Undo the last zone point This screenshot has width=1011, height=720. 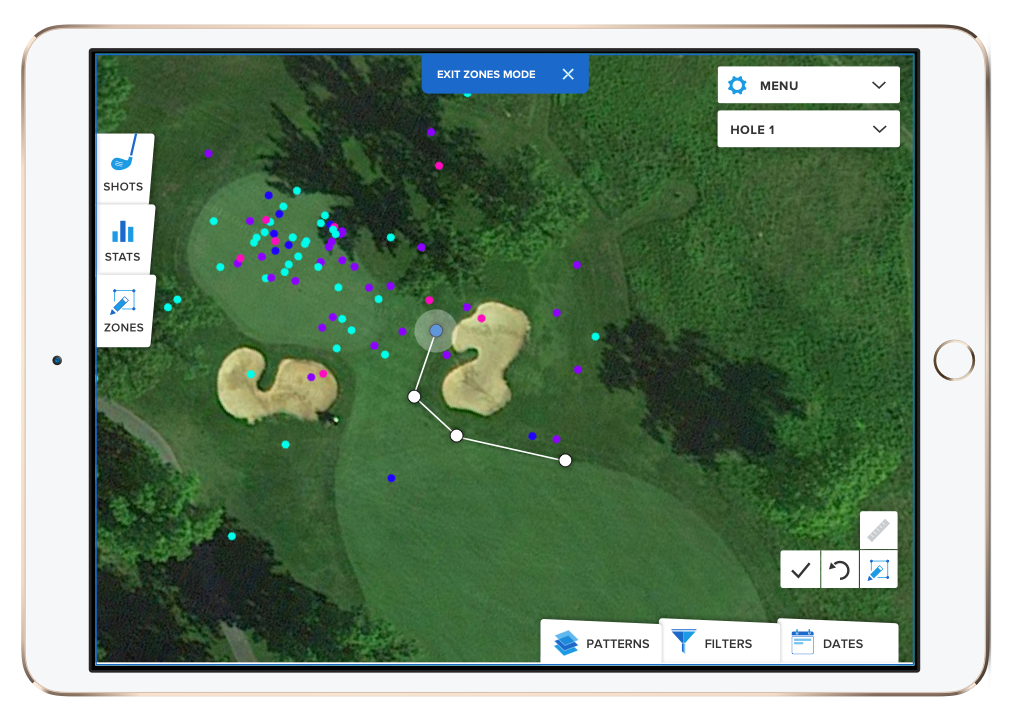(x=840, y=570)
